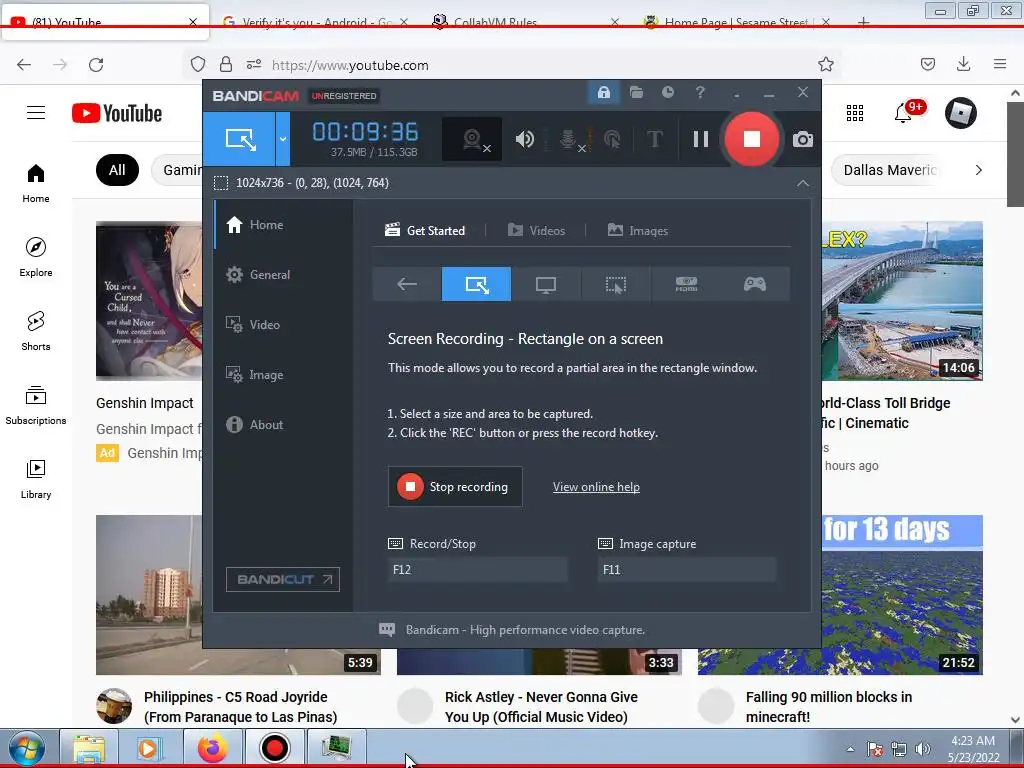This screenshot has height=768, width=1024.
Task: Open the YouTube account avatar menu
Action: click(x=961, y=113)
